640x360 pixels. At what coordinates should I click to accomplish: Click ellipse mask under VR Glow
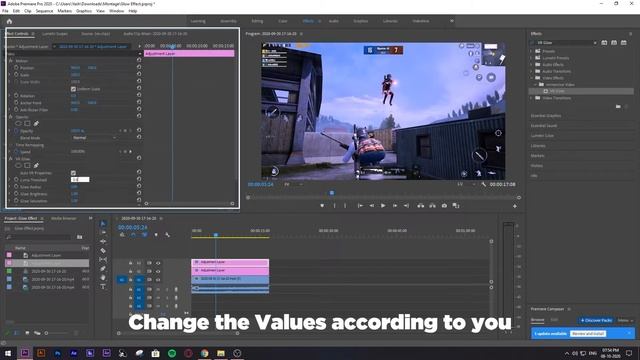point(18,165)
